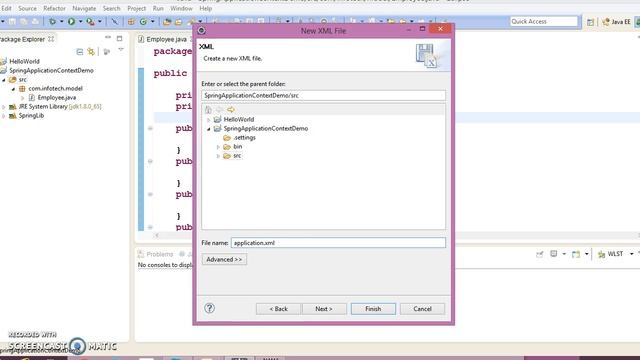640x360 pixels.
Task: Click the Cancel button
Action: coord(422,309)
